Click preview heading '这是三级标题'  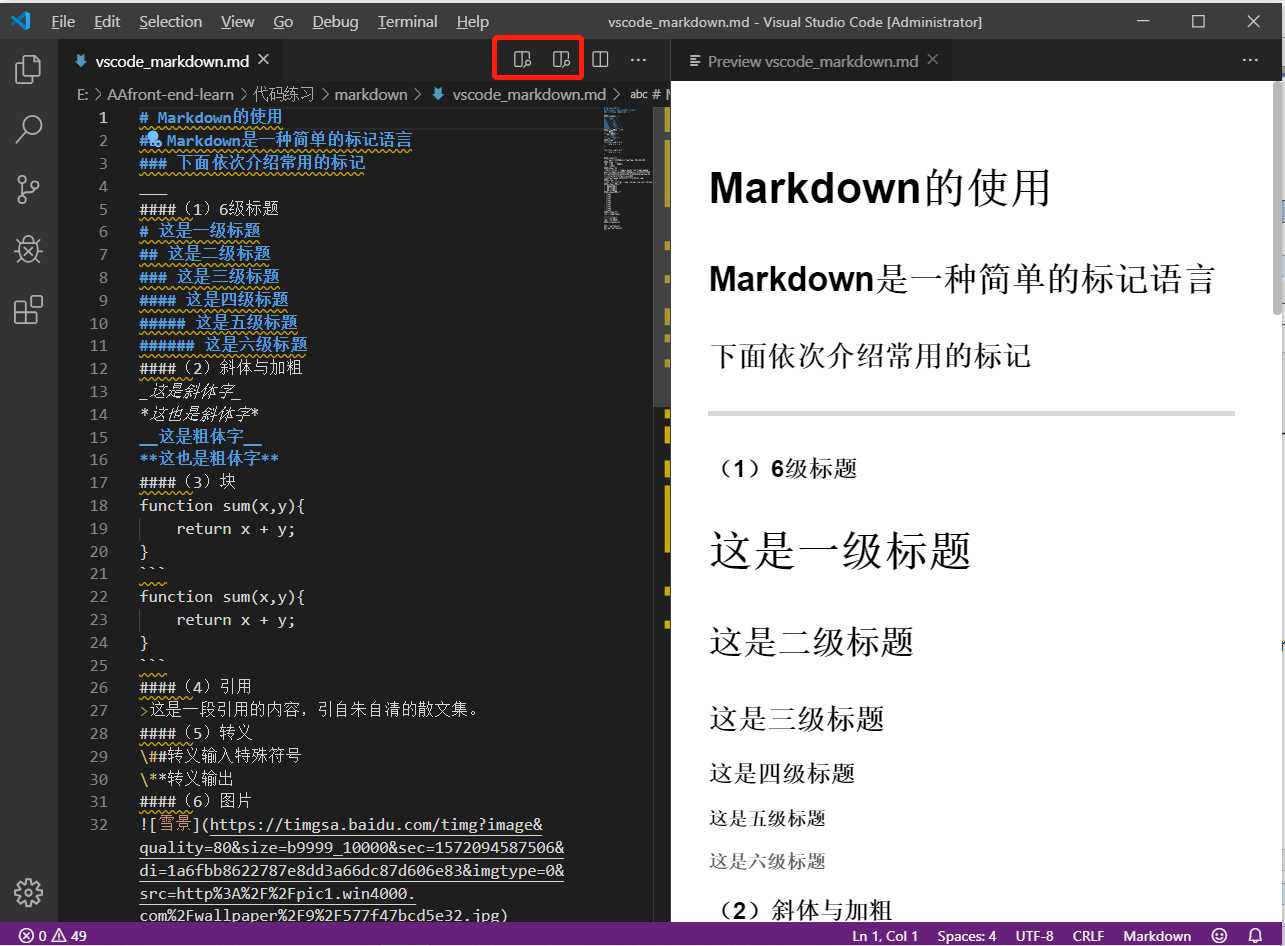tap(796, 718)
